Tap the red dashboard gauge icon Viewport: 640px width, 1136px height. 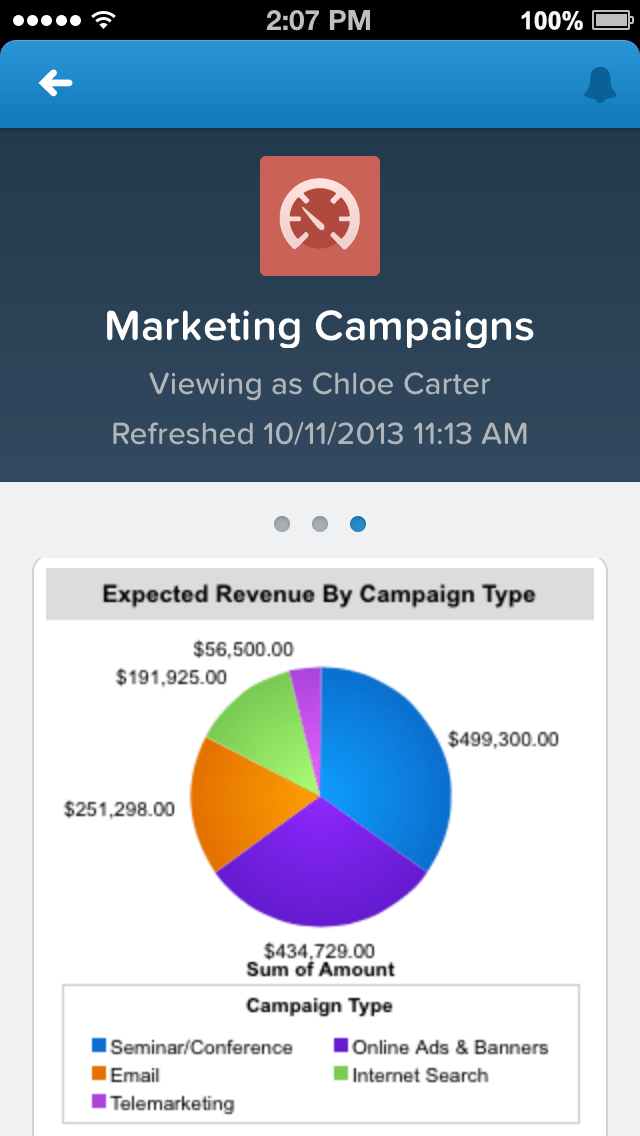320,216
